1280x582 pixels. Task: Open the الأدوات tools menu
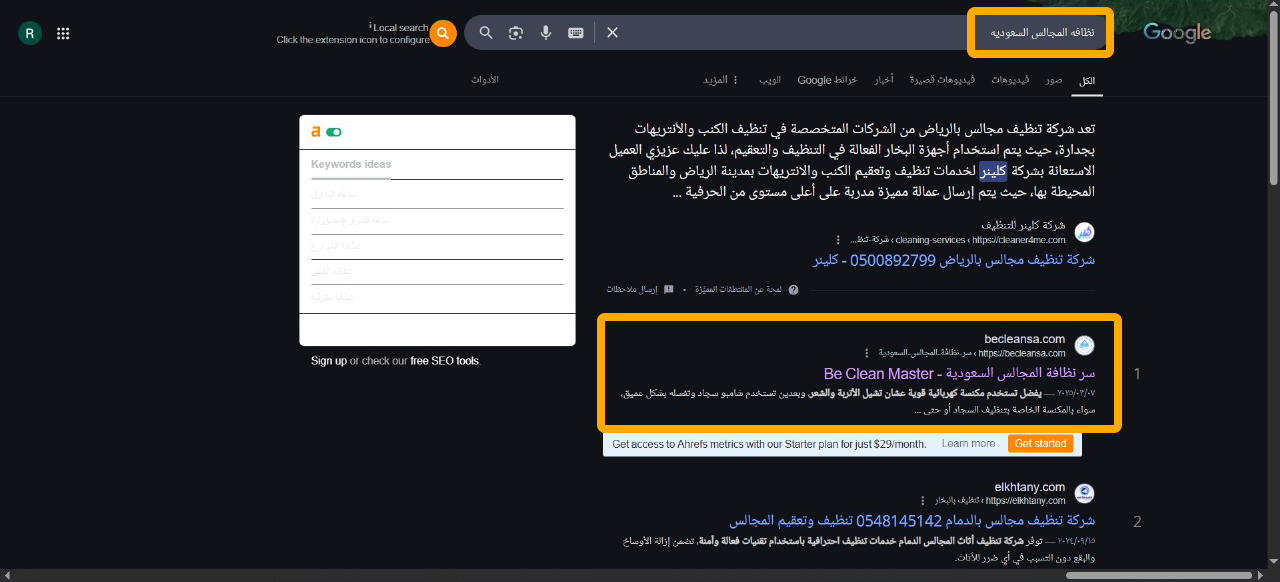[485, 79]
